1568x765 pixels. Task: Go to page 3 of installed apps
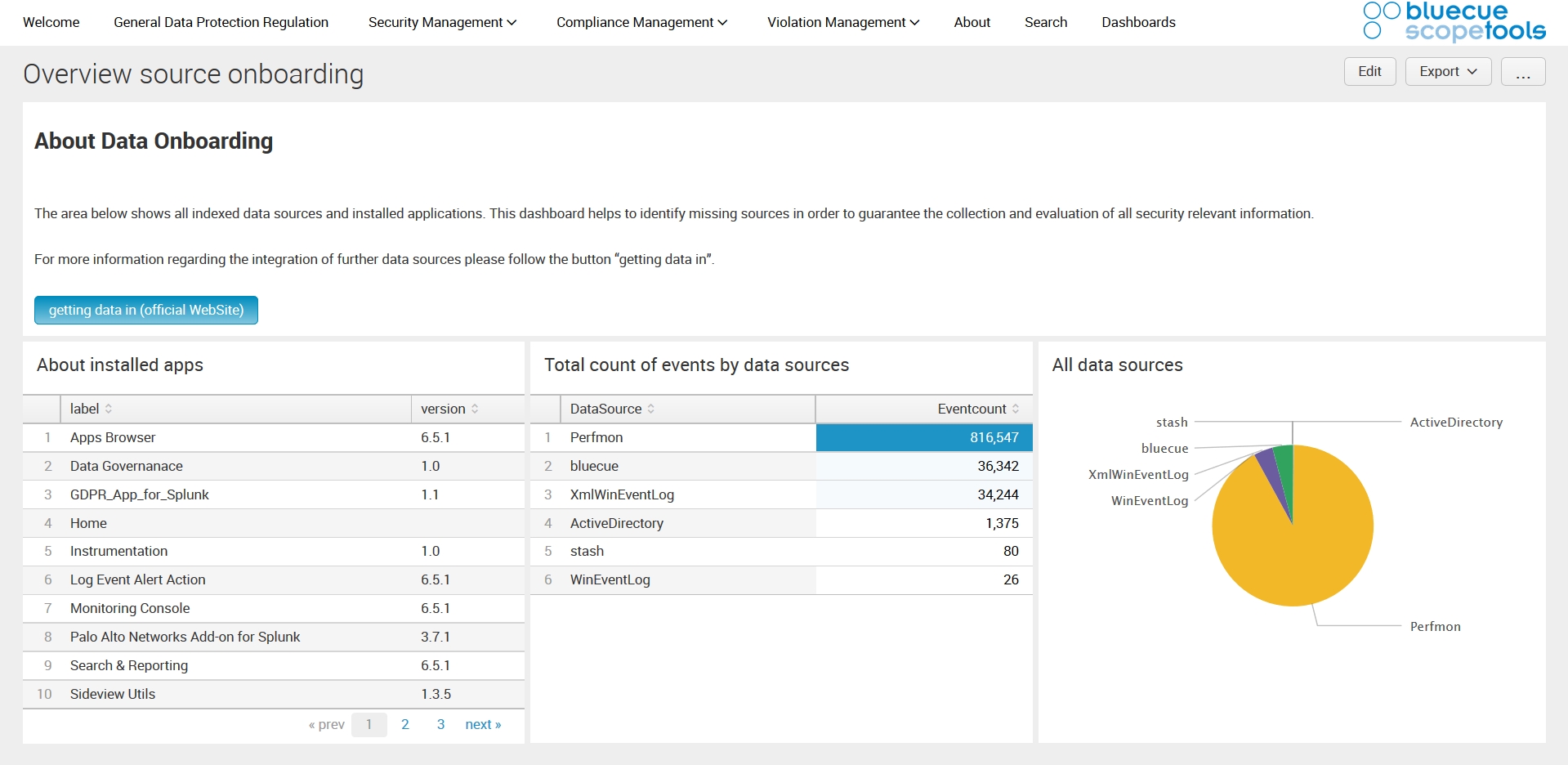tap(440, 724)
